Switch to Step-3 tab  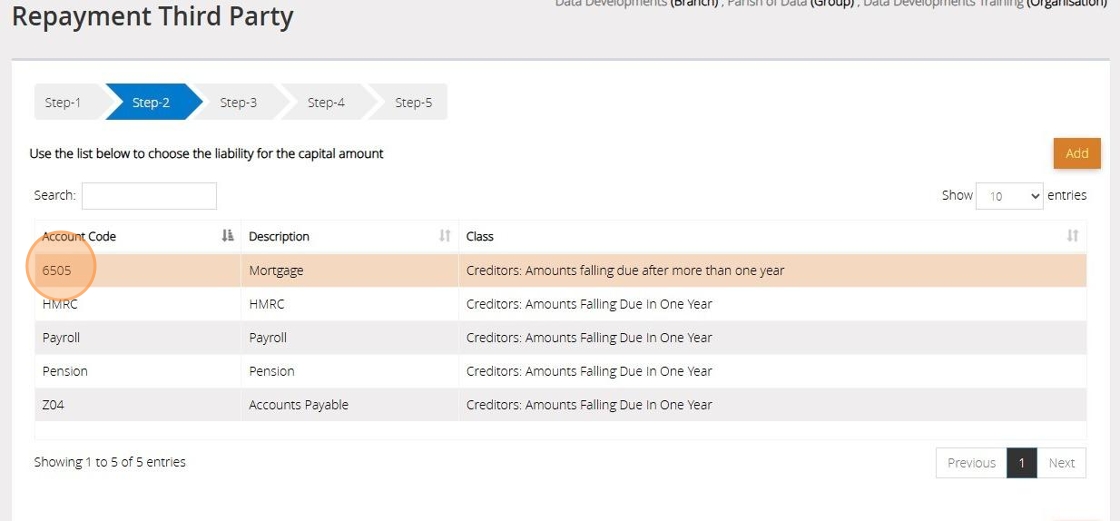point(238,102)
